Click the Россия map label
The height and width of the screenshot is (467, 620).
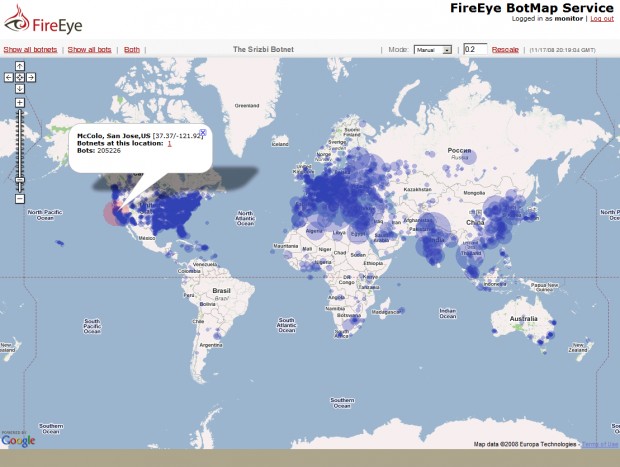459,150
